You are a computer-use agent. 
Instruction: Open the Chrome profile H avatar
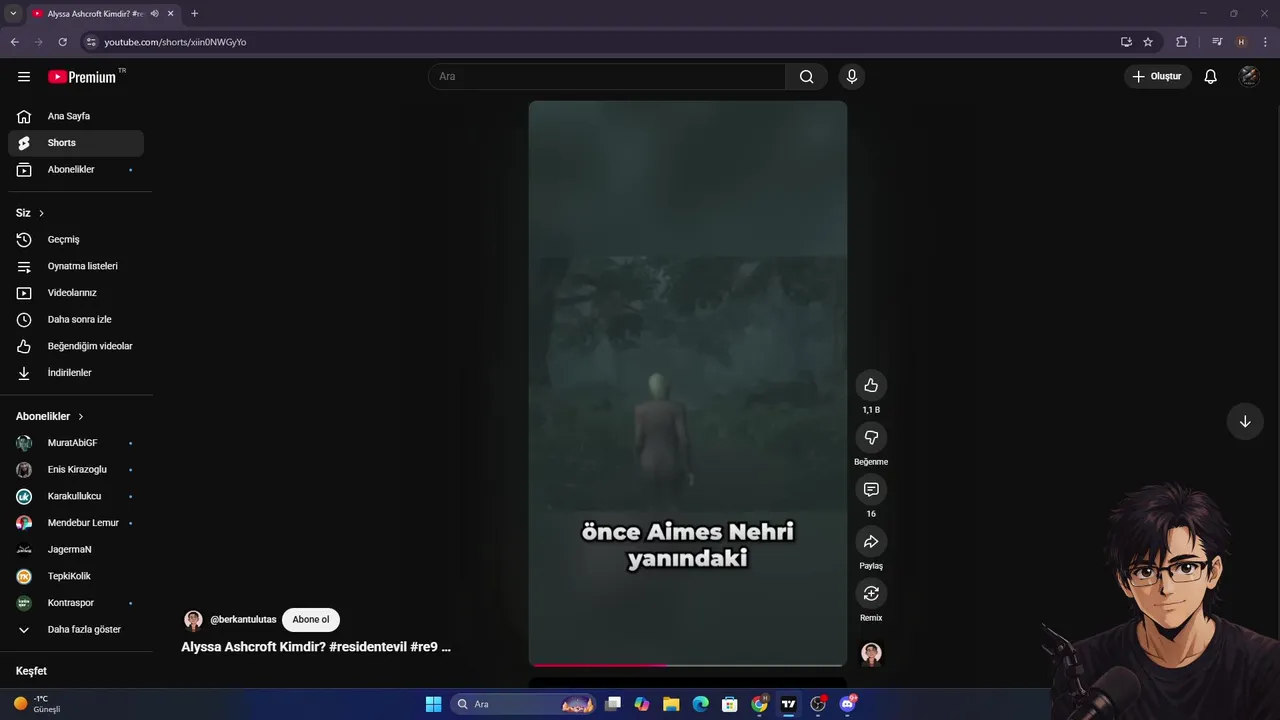point(1241,42)
